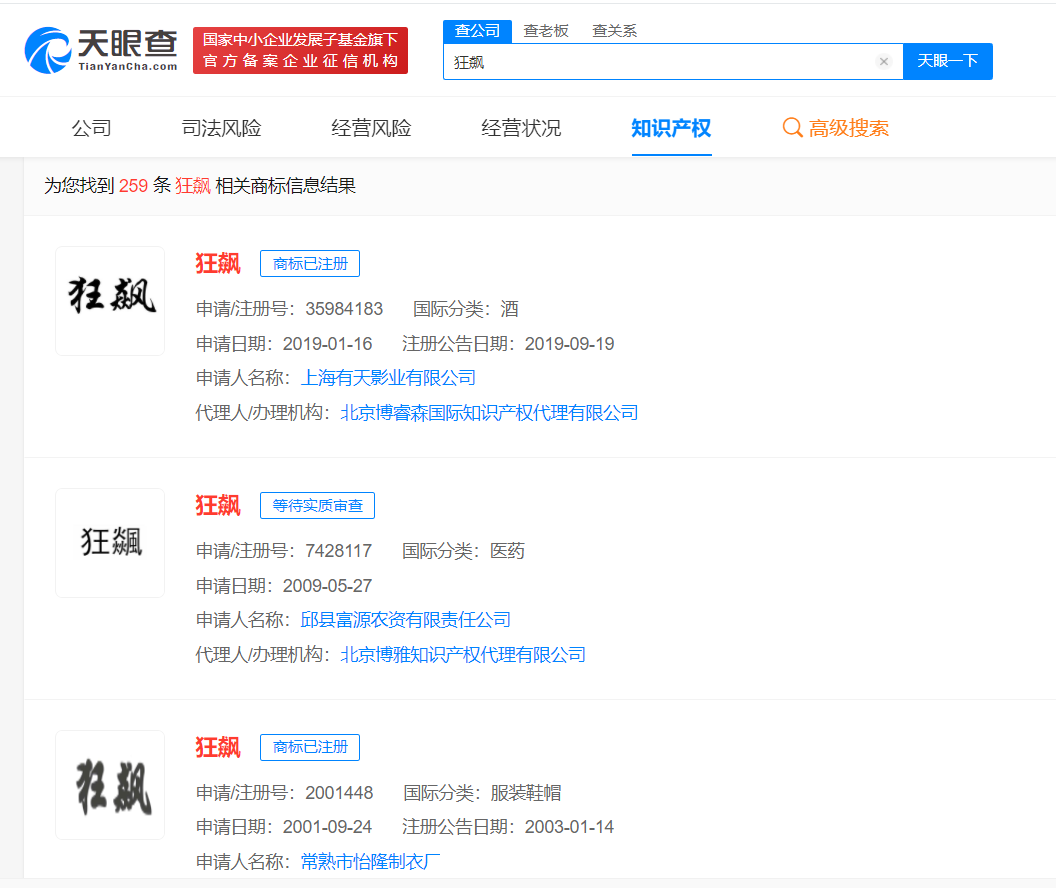Click 国际分类: 酒 text

pos(465,309)
